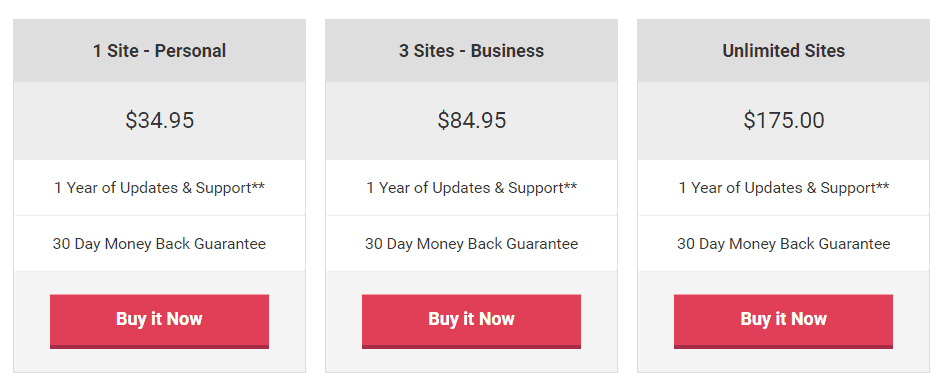Click Personal plan's Updates & Support row

[159, 188]
